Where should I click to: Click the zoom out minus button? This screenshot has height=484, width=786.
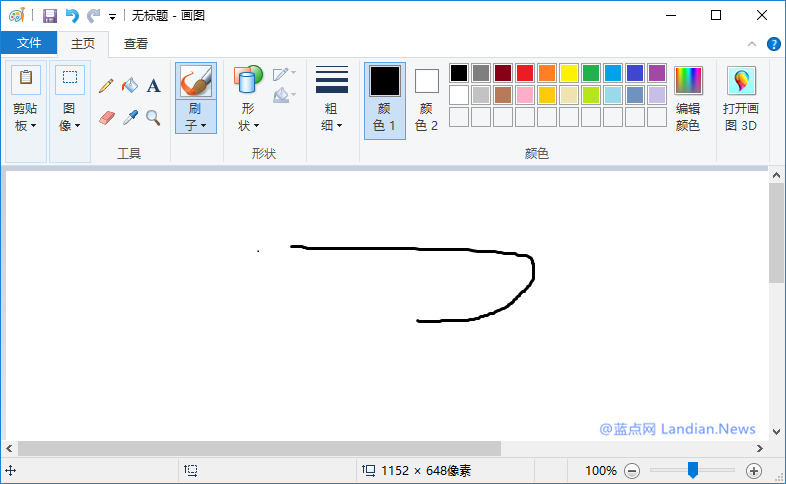point(632,471)
